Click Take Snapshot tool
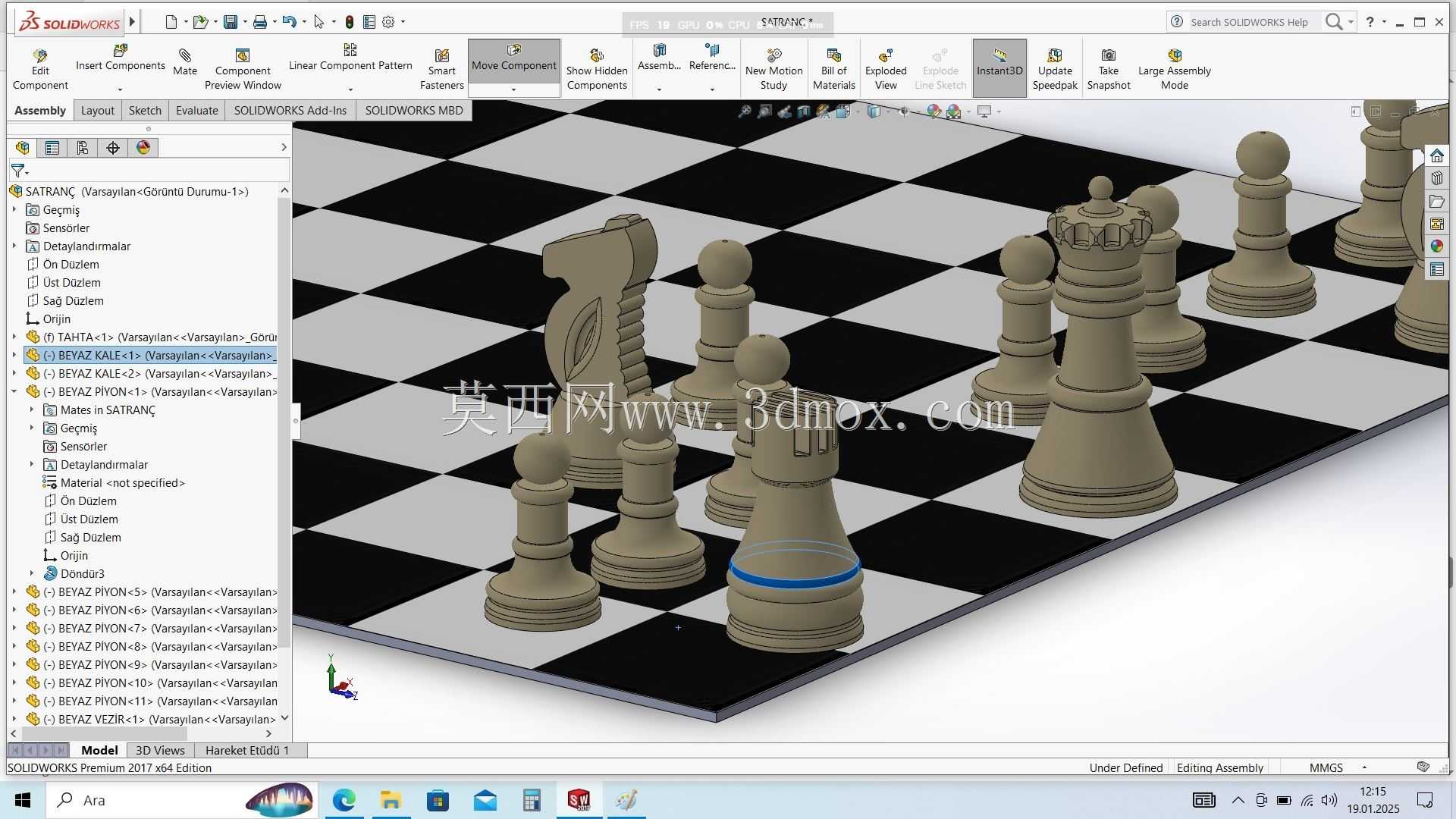 point(1108,69)
